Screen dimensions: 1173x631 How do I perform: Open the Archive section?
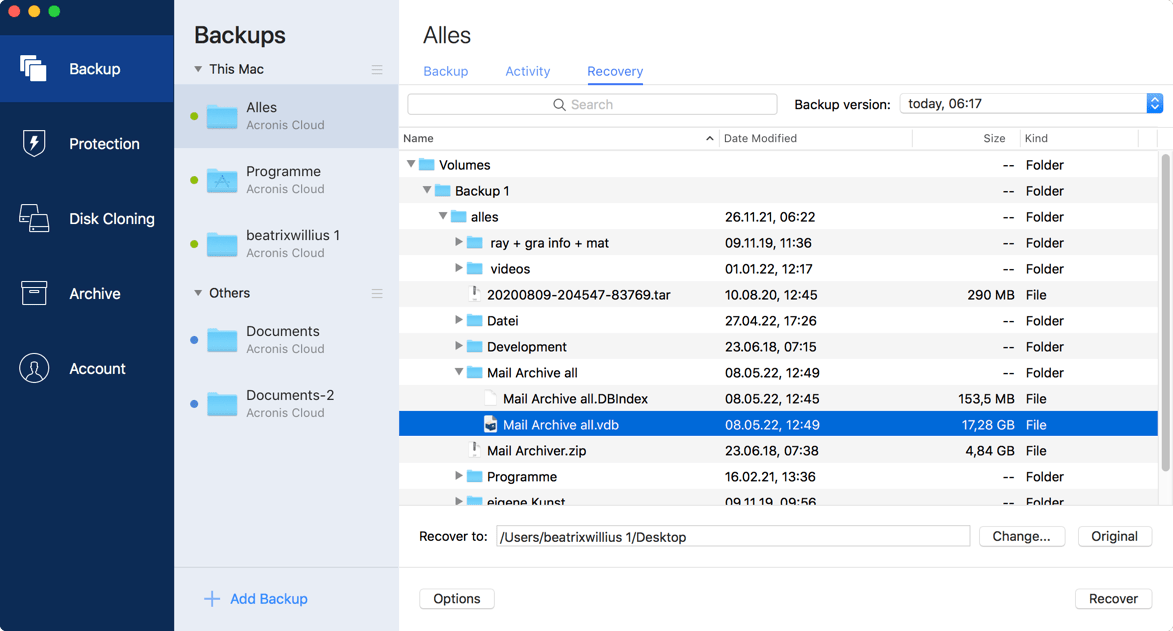pos(87,293)
